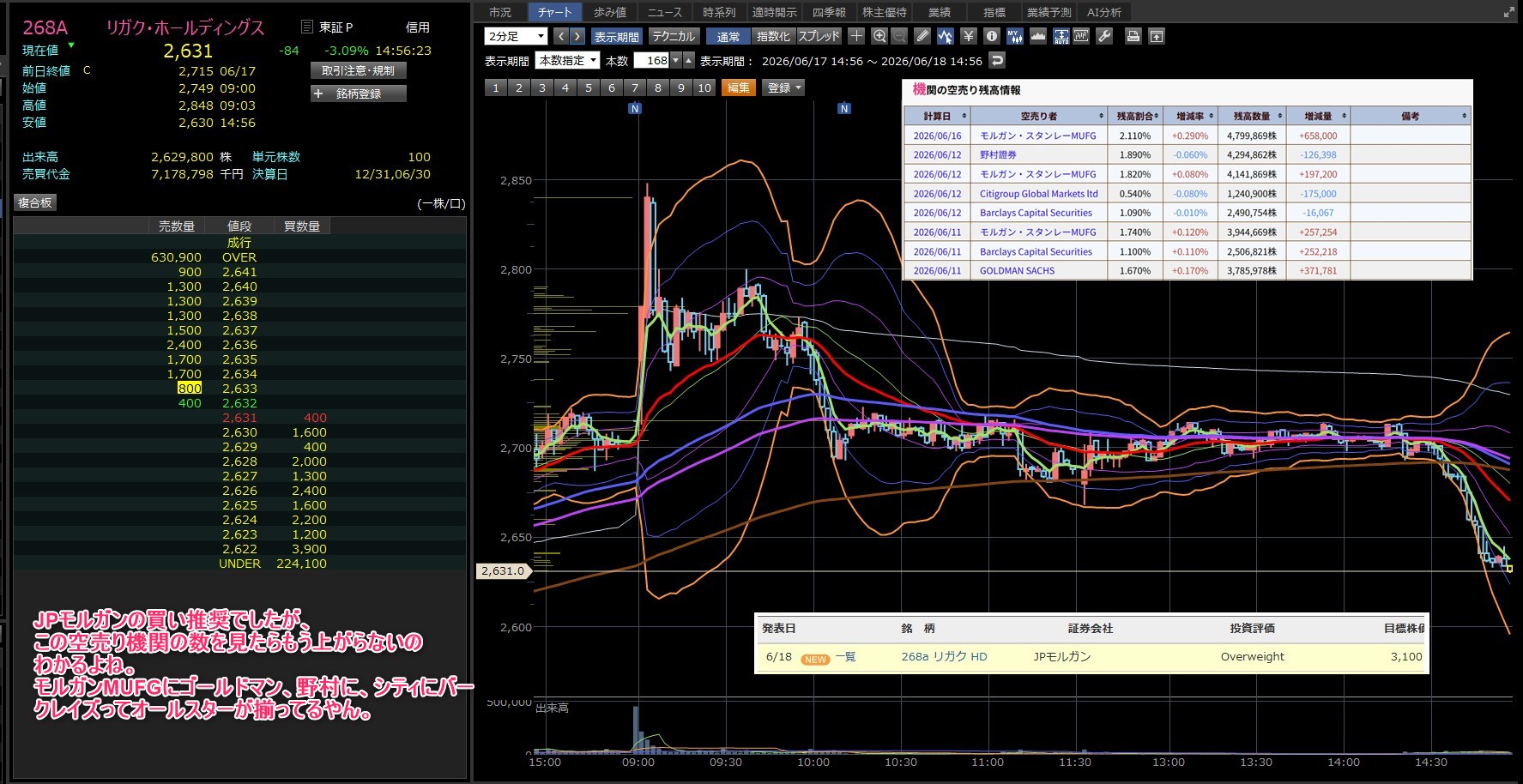This screenshot has height=784, width=1523.
Task: Open the 268a リガク HD link
Action: 944,657
